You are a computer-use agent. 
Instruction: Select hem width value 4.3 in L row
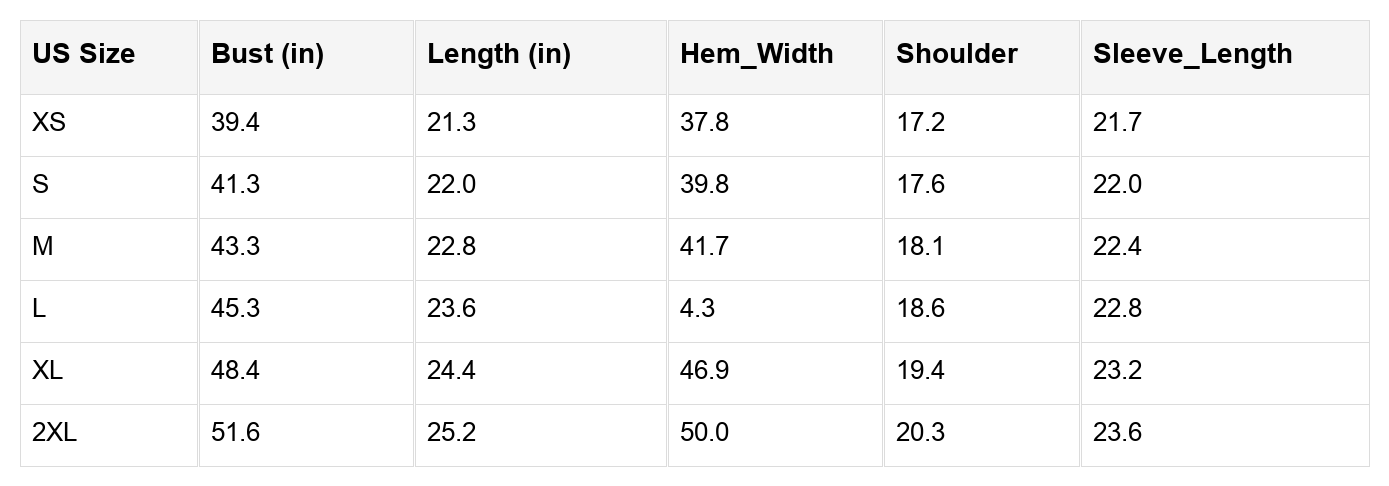(x=698, y=309)
